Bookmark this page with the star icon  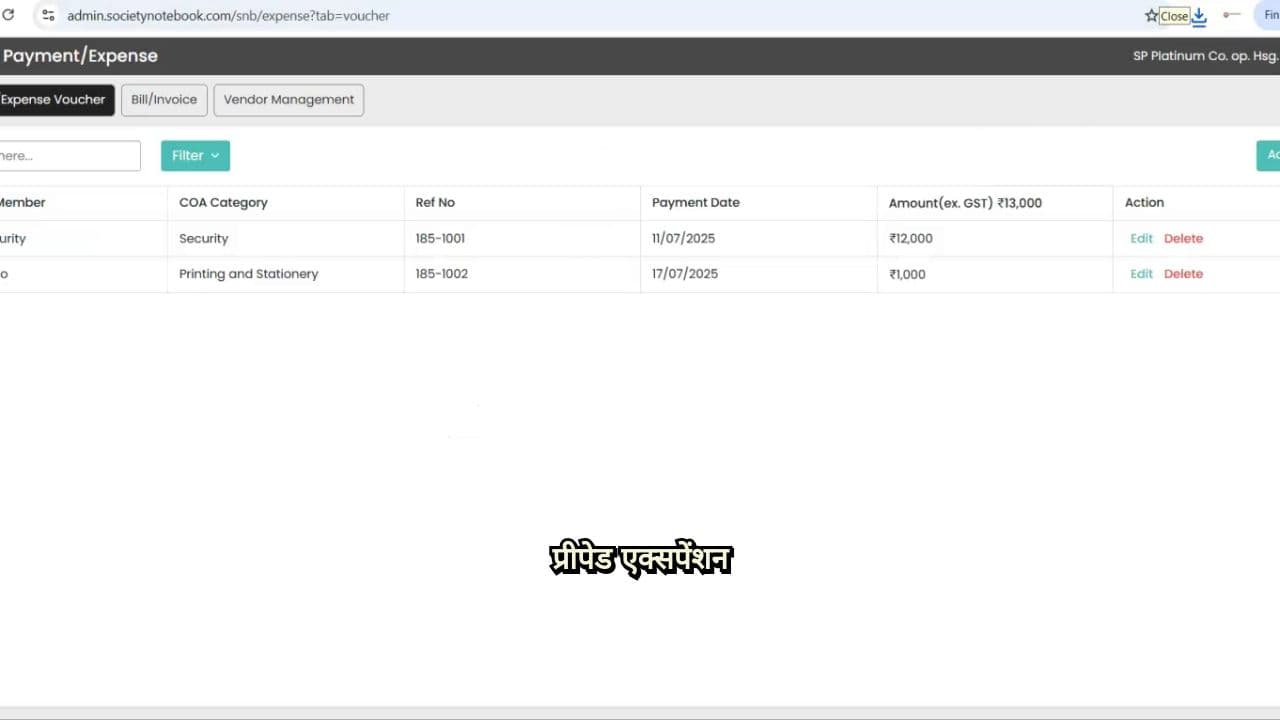(1151, 16)
